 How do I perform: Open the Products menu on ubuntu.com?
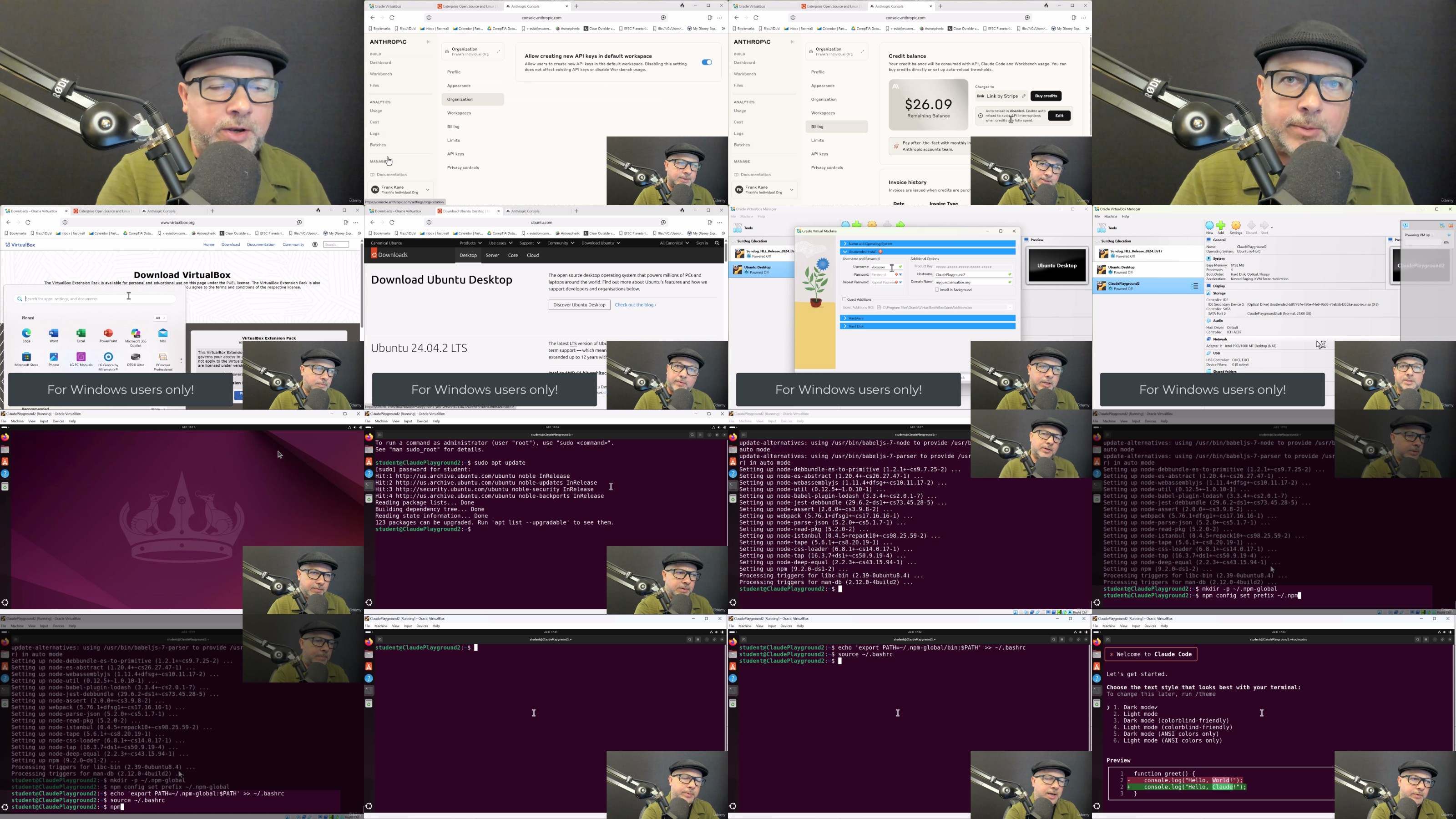click(x=470, y=243)
